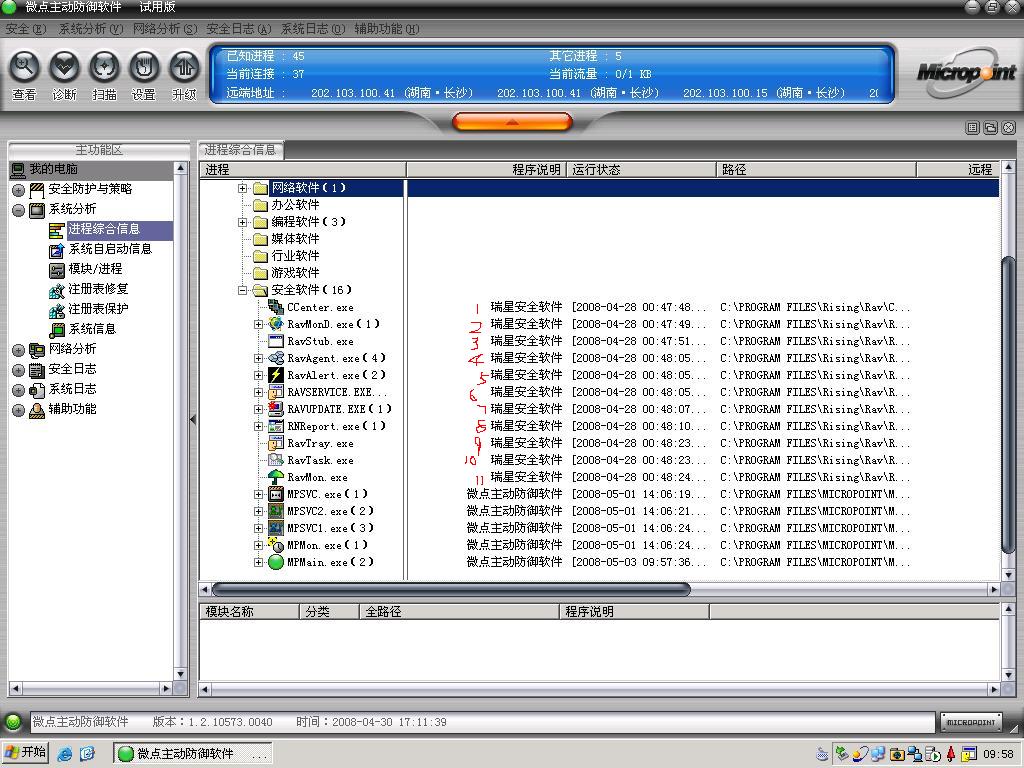This screenshot has height=768, width=1024.
Task: Click the 模块名称 column header
Action: [249, 612]
